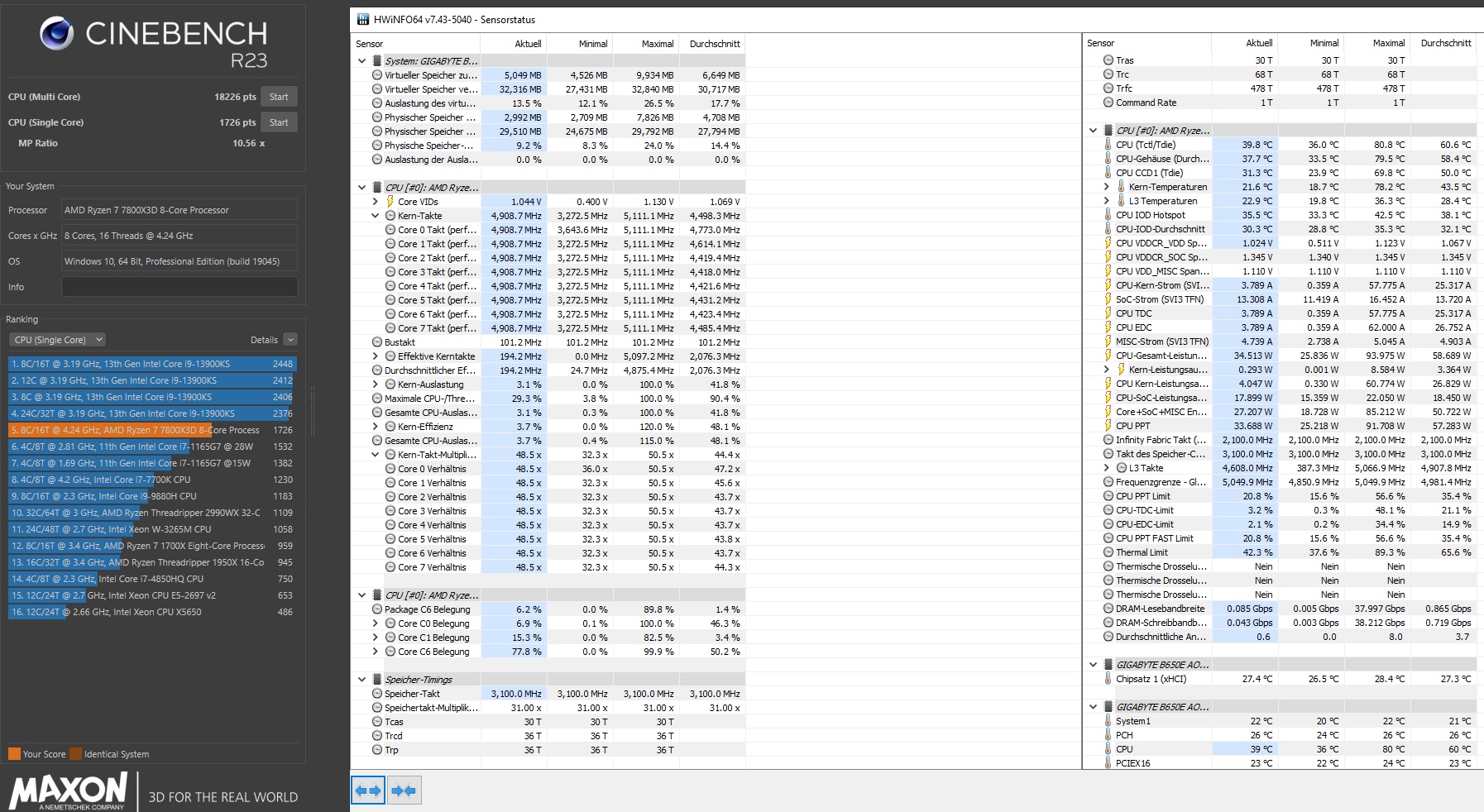1484x812 pixels.
Task: Click the expand-arrows button at the bottom left
Action: tap(367, 791)
